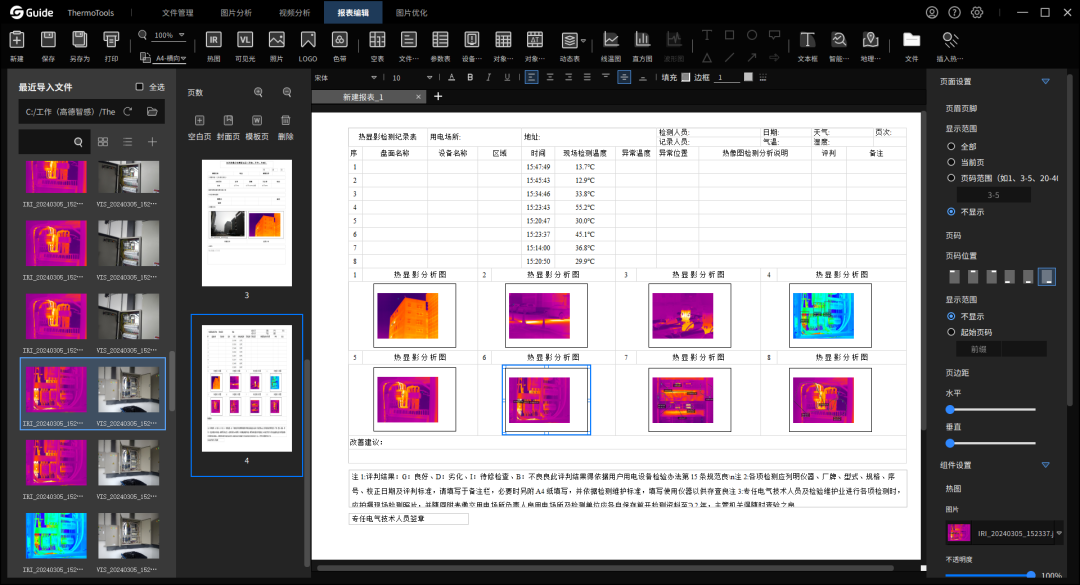Open the 100% zoom dropdown

tap(182, 34)
